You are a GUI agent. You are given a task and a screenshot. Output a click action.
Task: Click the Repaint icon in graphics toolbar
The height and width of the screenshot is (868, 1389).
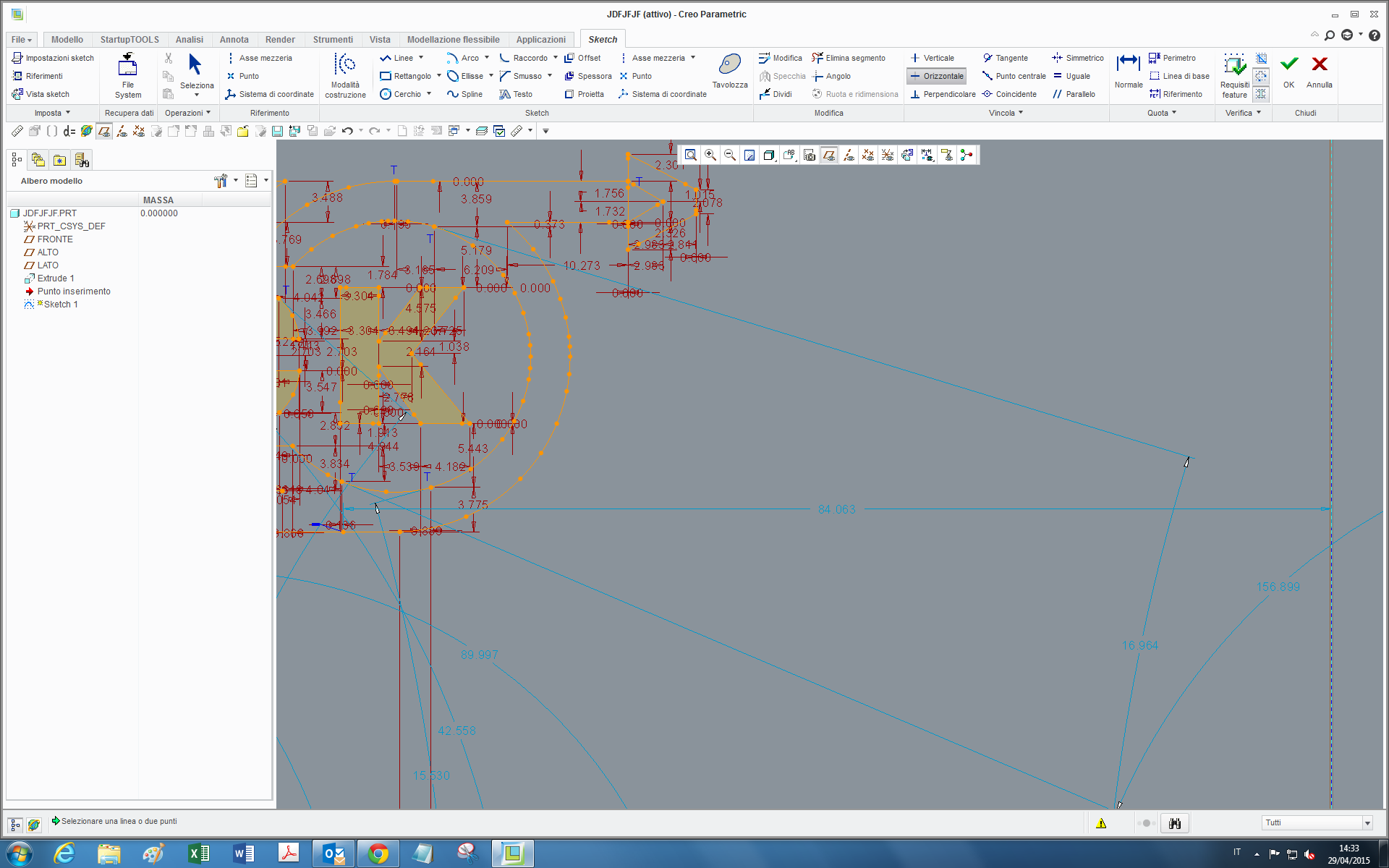point(749,155)
